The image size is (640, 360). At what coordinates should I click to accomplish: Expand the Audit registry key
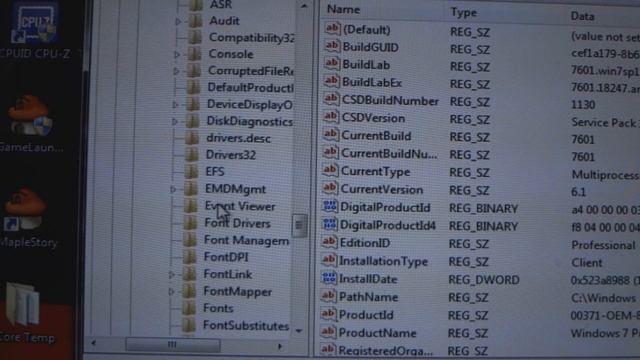(178, 21)
